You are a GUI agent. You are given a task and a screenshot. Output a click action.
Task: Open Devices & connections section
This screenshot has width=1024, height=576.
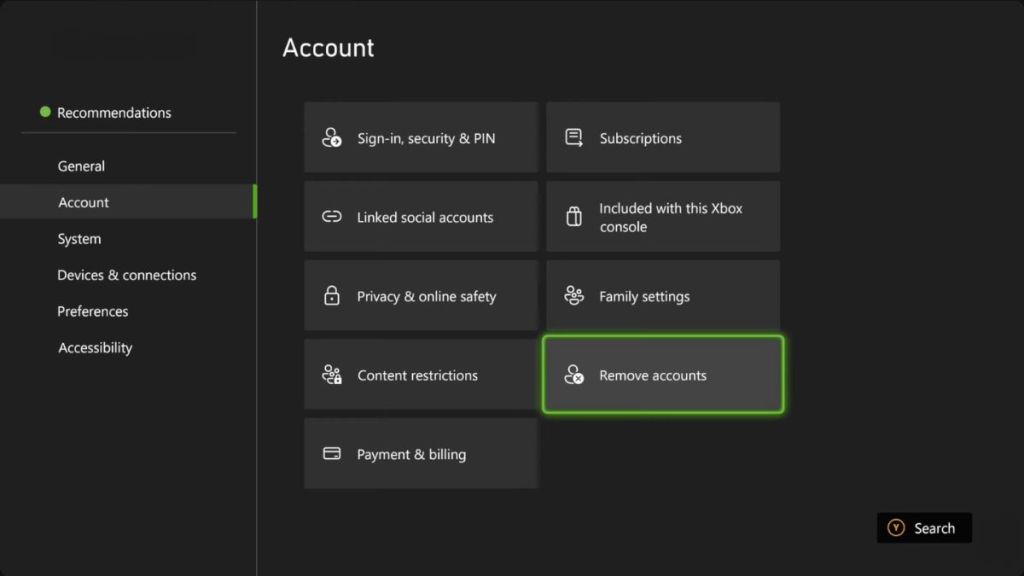click(127, 275)
